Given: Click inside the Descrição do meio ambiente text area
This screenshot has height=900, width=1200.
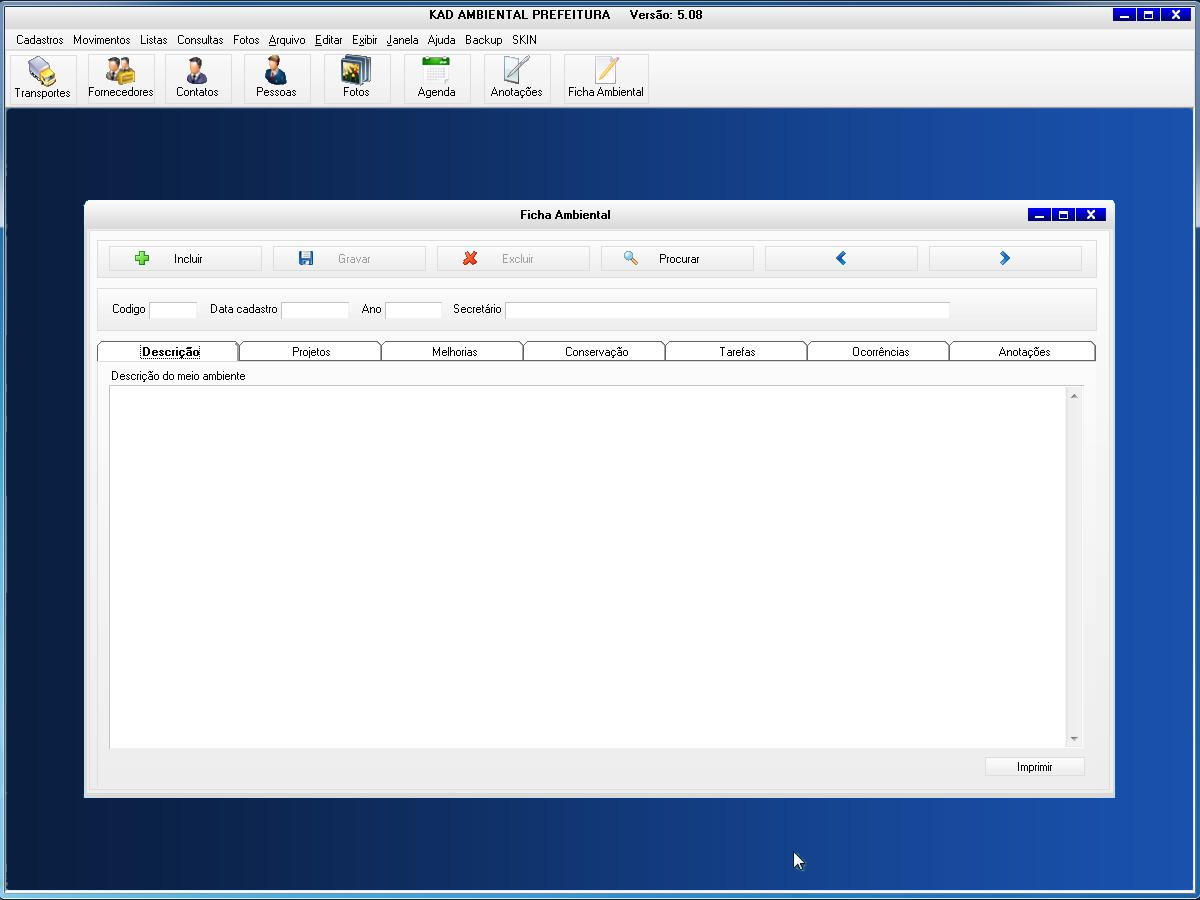Looking at the screenshot, I should [588, 567].
